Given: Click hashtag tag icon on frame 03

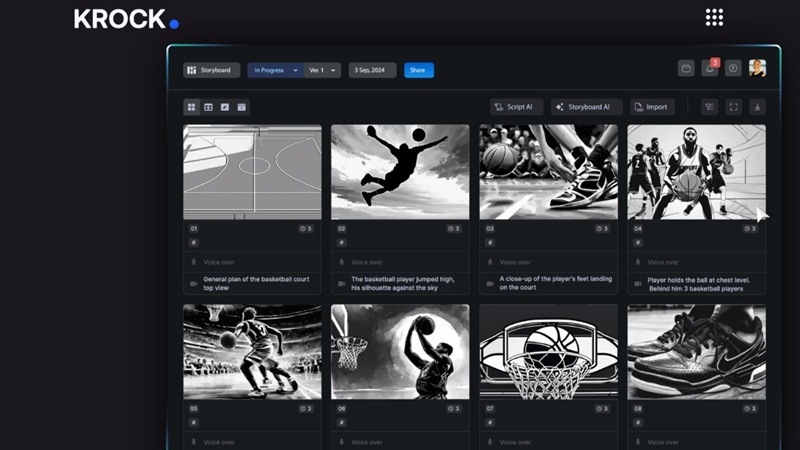Looking at the screenshot, I should [x=490, y=242].
